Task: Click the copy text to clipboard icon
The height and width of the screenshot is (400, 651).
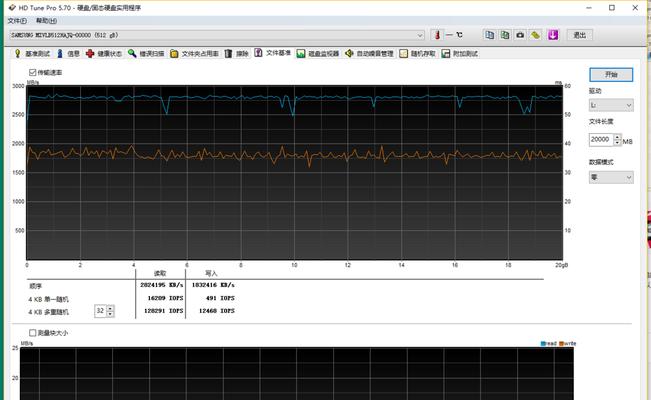Action: (x=490, y=35)
